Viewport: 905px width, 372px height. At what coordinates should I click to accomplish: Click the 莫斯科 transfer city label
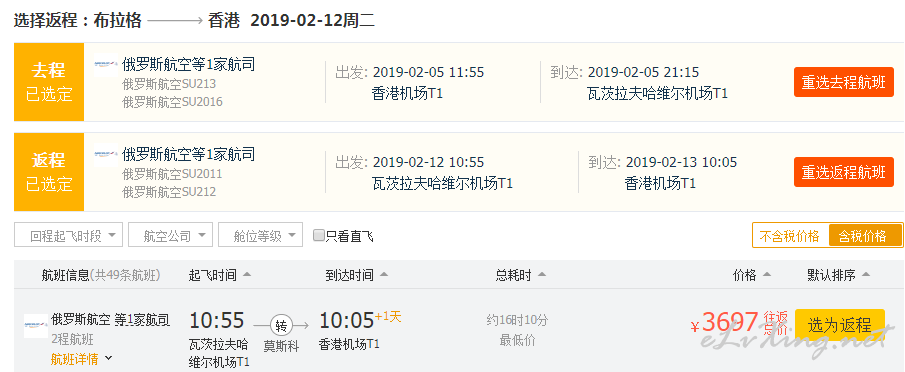tap(281, 347)
